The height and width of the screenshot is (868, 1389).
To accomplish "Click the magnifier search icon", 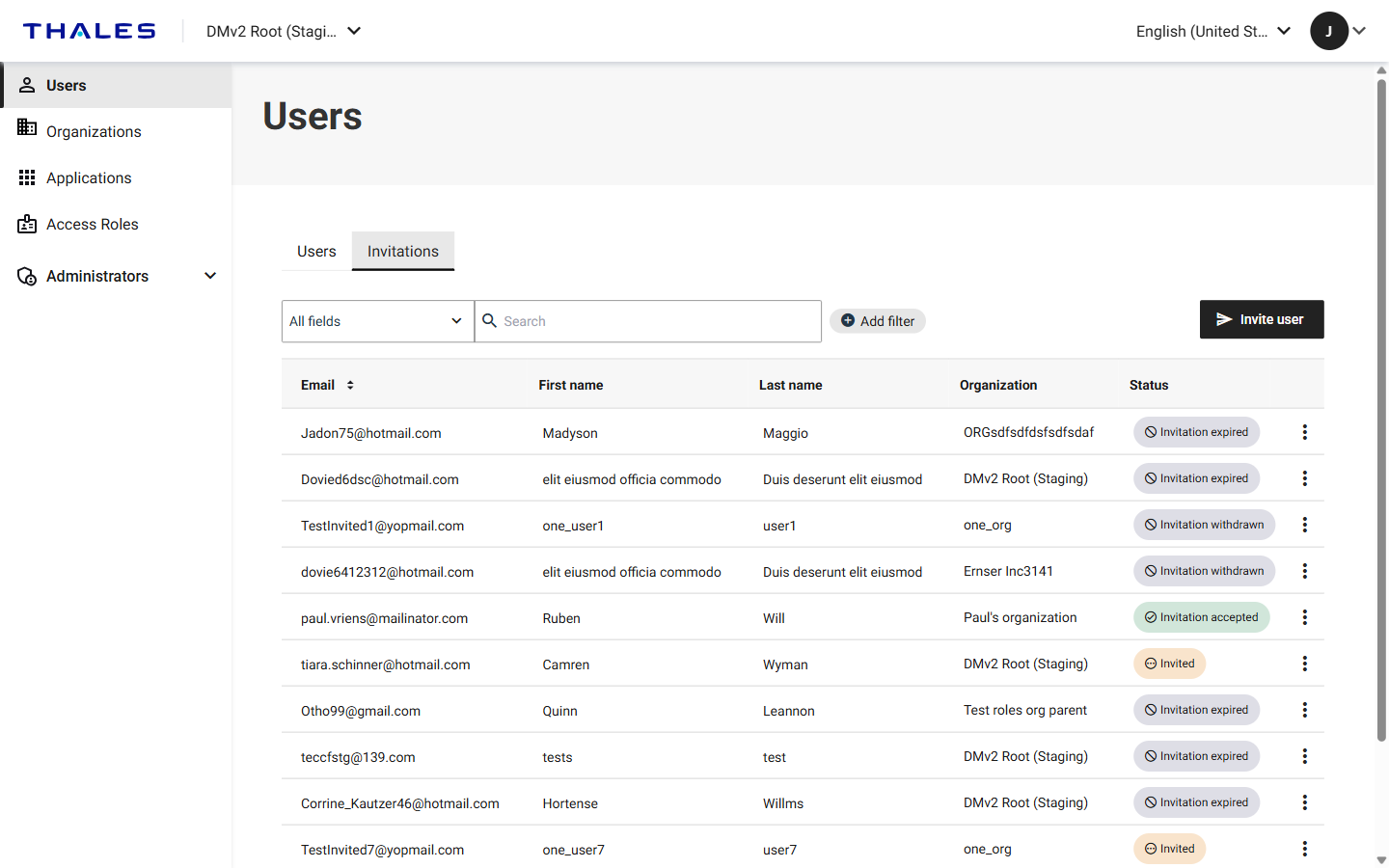I will [490, 320].
